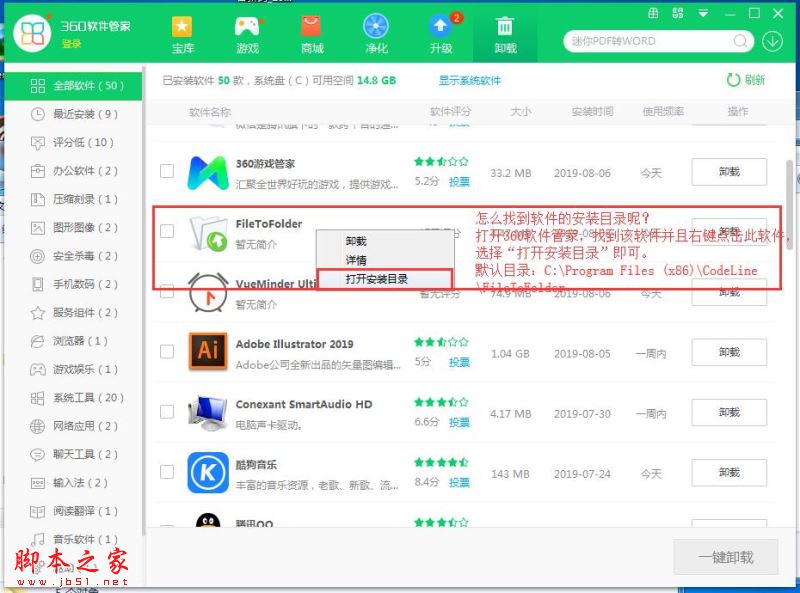
Task: Click 投票 link for 酷狗音乐
Action: (459, 483)
